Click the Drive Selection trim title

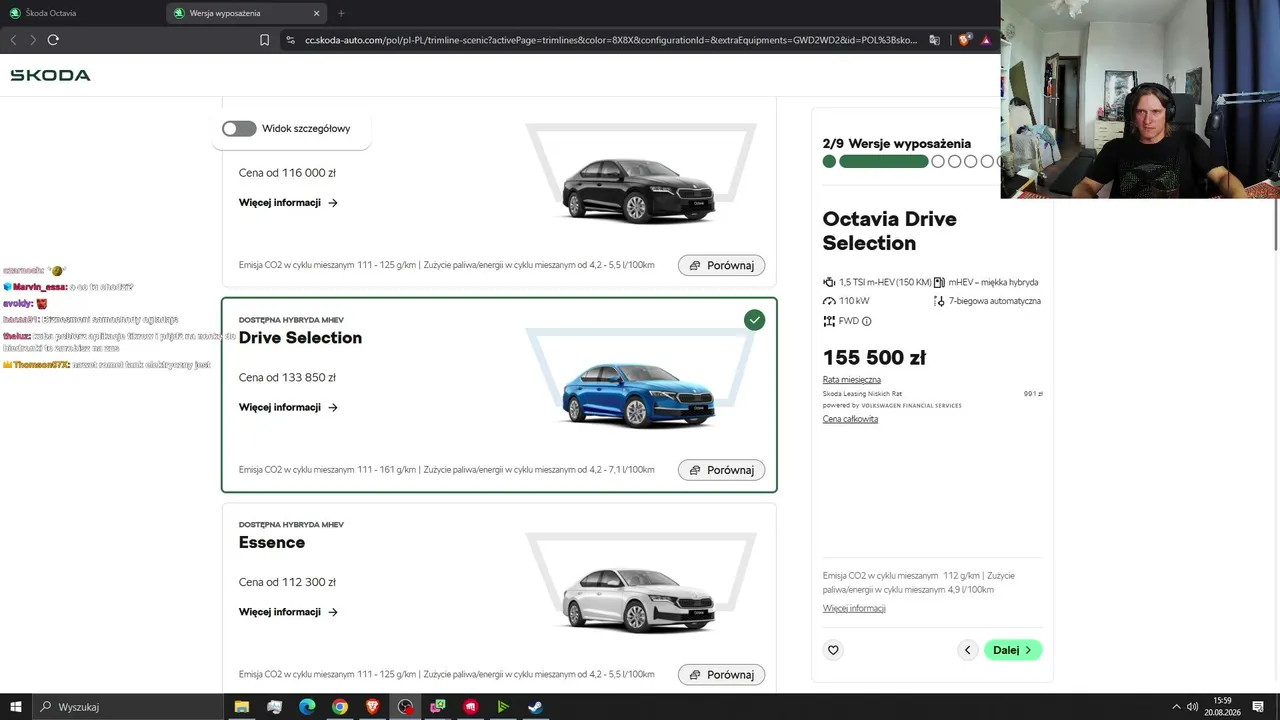pyautogui.click(x=300, y=338)
